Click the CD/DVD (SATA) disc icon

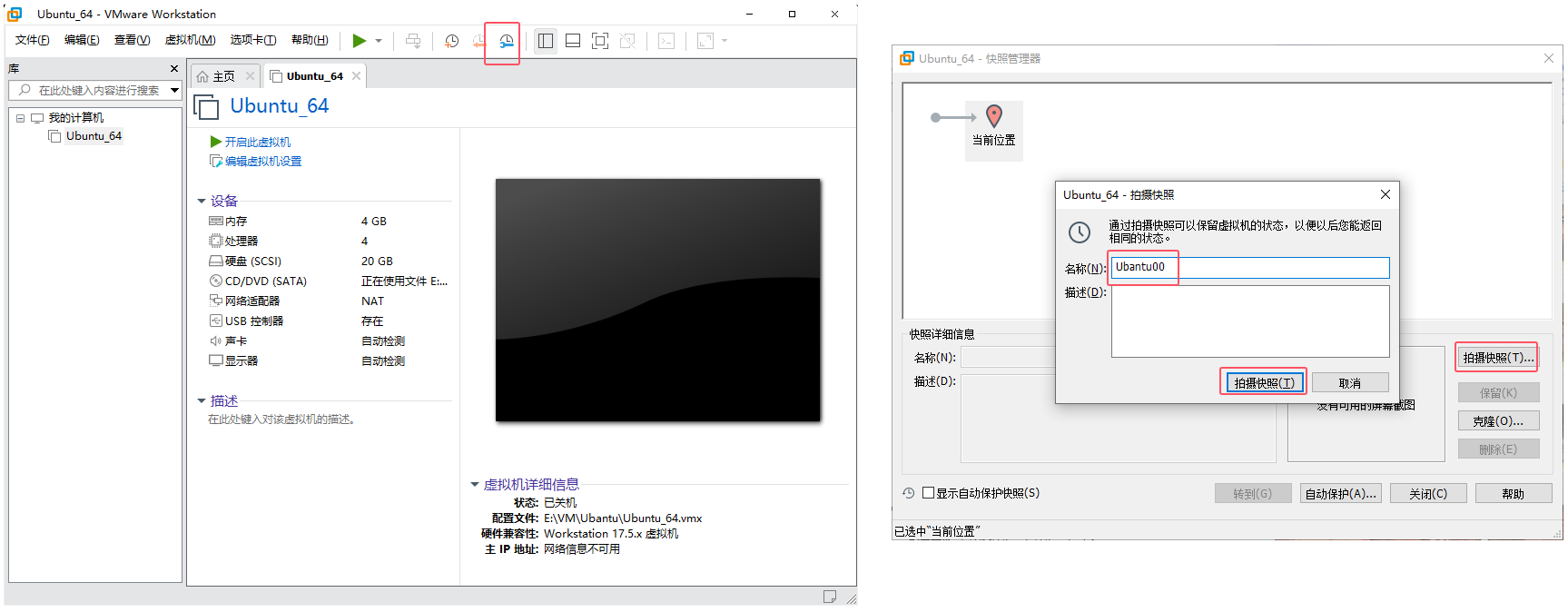tap(216, 281)
